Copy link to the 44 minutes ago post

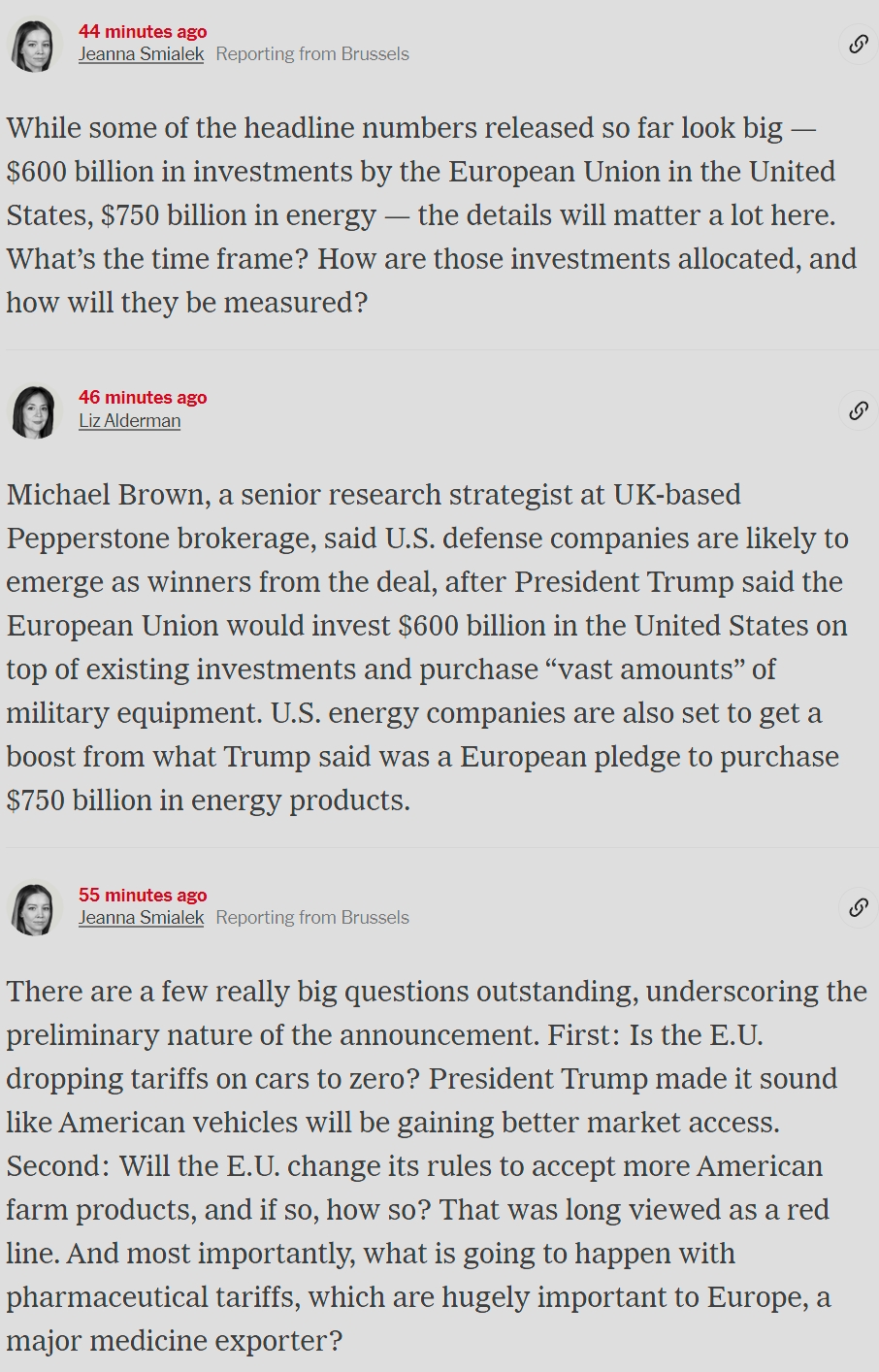point(858,44)
